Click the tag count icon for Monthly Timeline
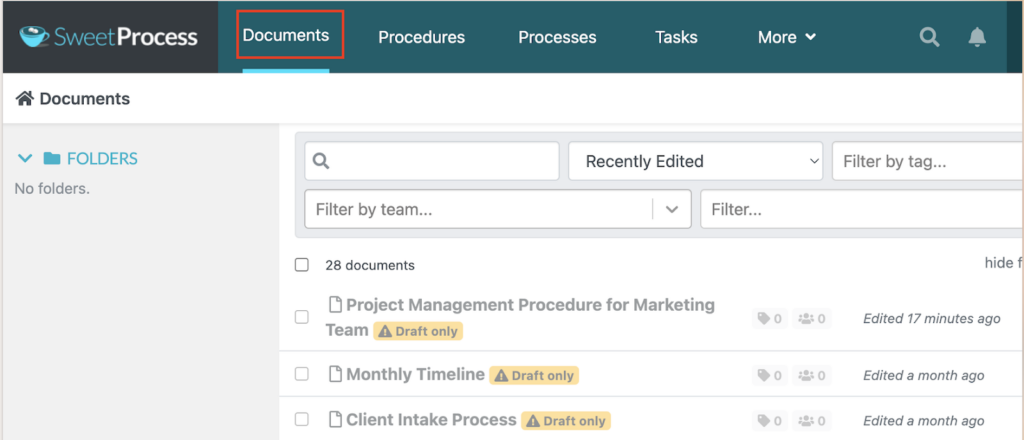 pos(764,375)
